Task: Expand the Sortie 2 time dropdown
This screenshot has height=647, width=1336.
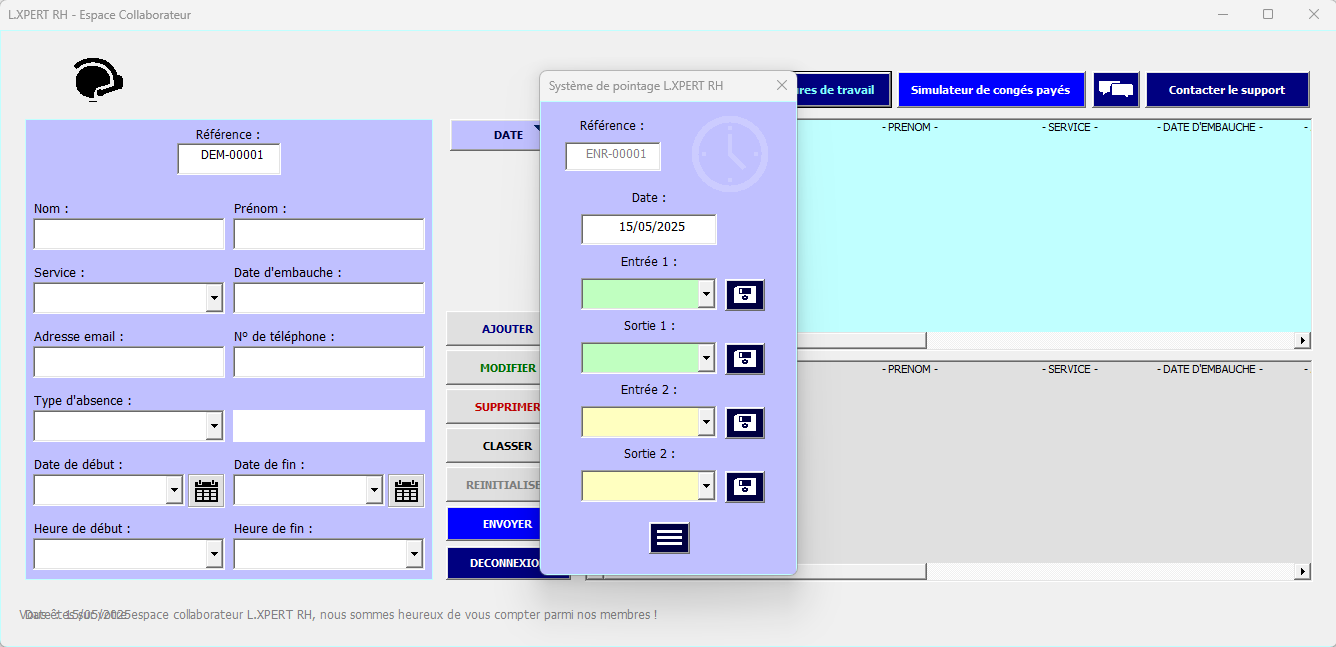Action: [707, 487]
